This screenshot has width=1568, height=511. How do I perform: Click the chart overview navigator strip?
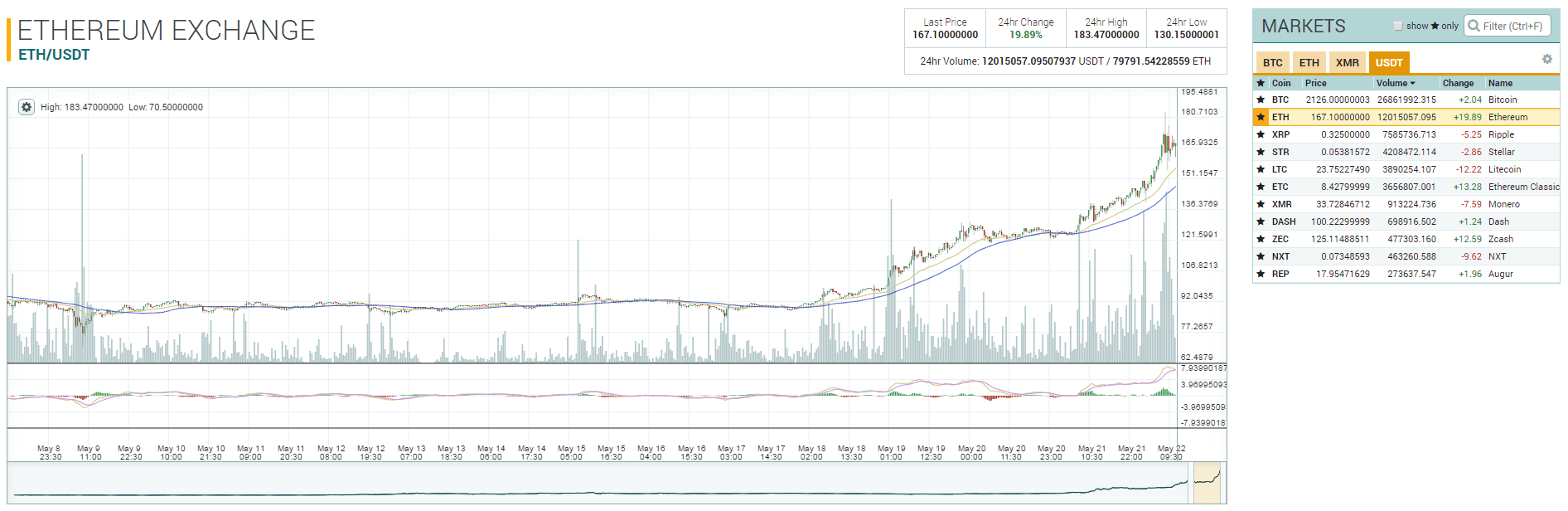coord(617,483)
